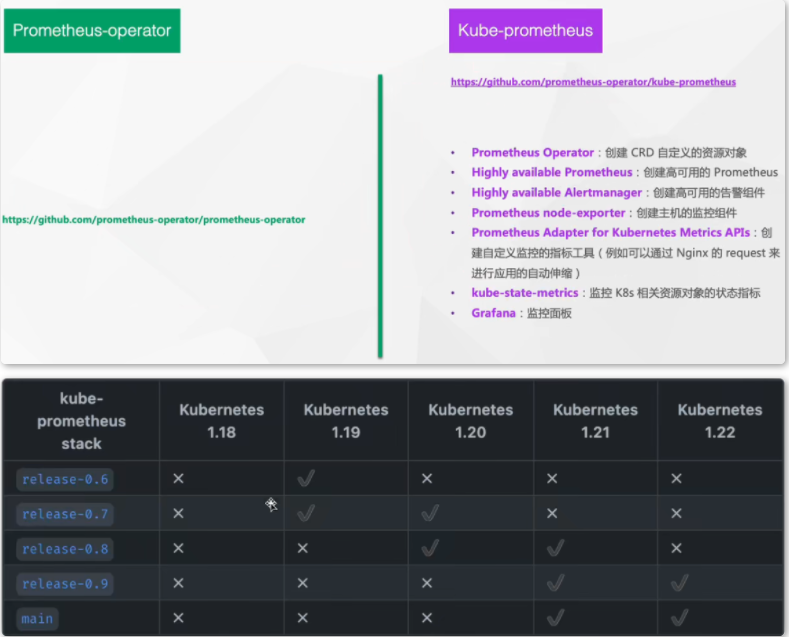Click the checkmark for main Kubernetes 1.22
789x637 pixels.
[680, 618]
